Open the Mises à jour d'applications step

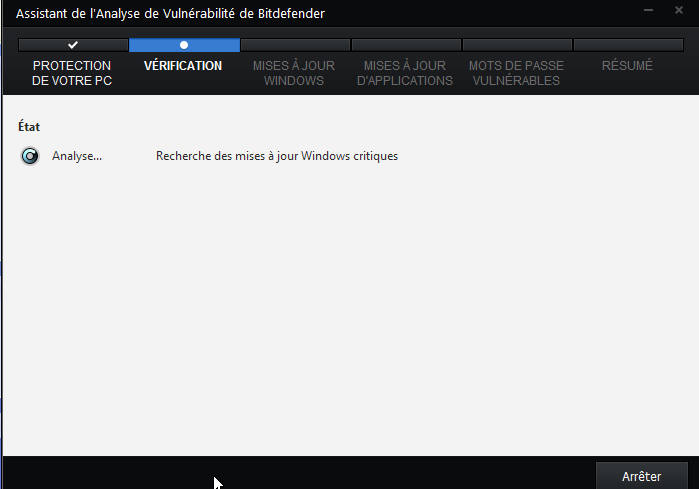click(x=405, y=73)
